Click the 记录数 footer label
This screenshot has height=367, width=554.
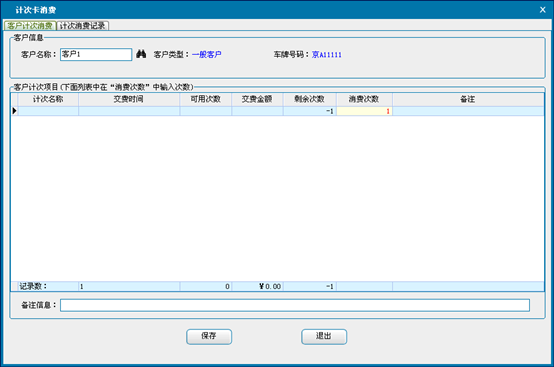point(33,286)
